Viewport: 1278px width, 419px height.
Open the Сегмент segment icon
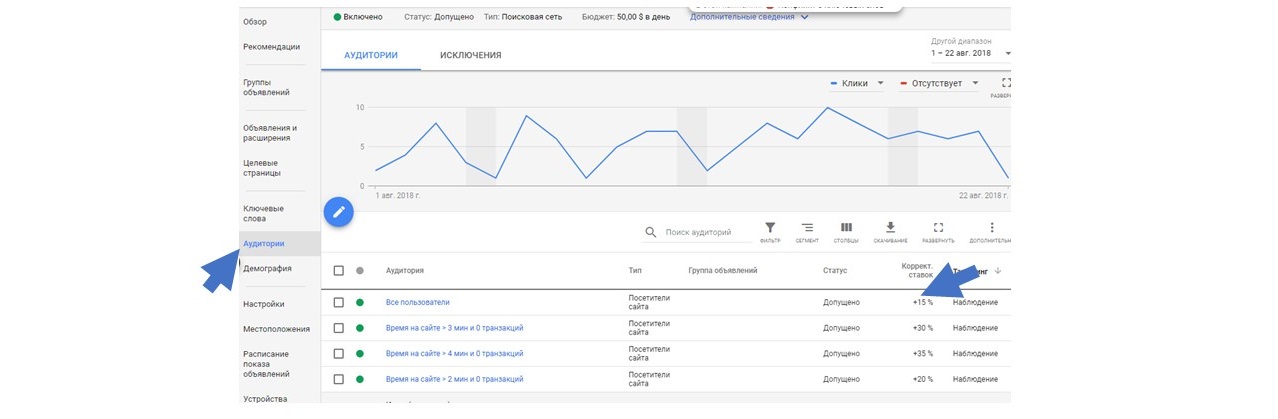pos(807,228)
